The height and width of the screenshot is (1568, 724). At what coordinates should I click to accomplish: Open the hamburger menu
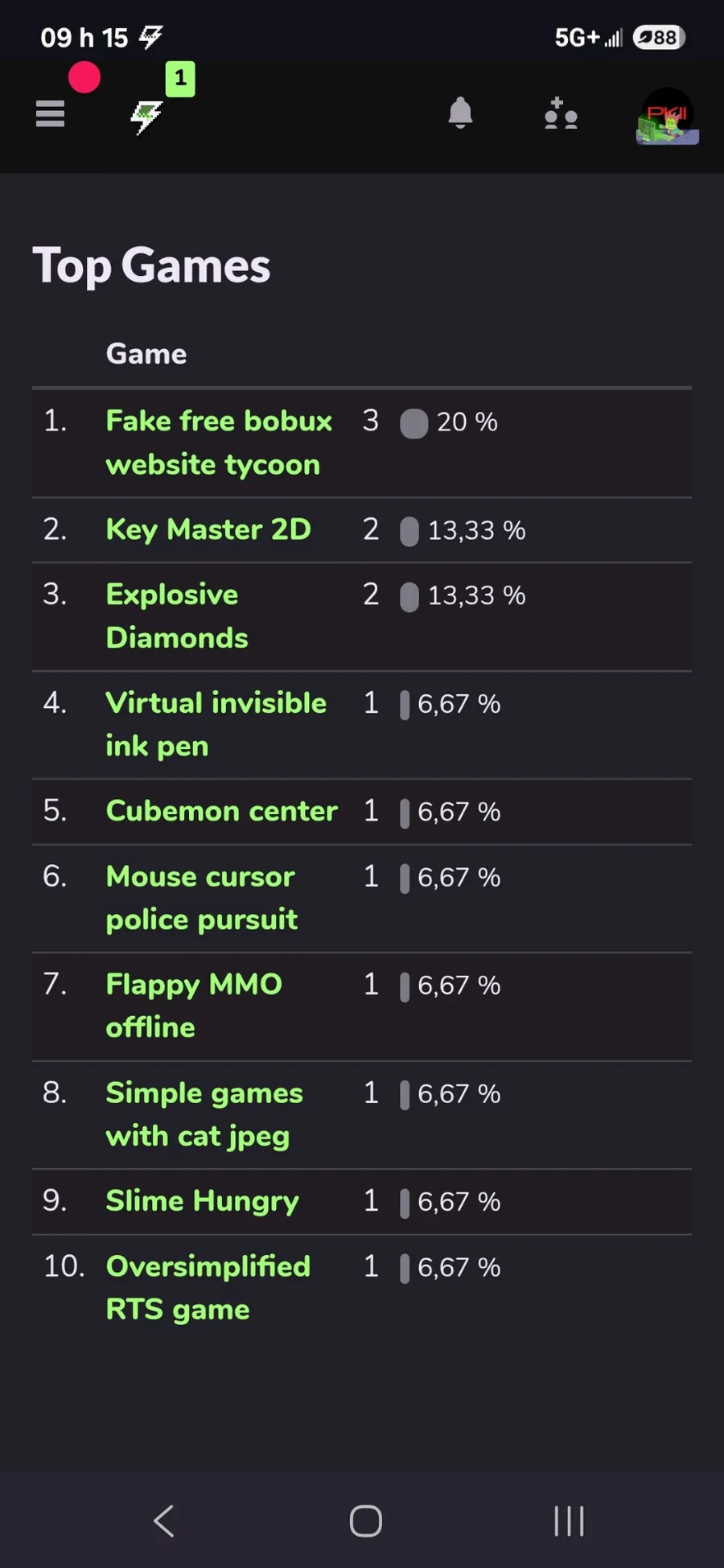point(50,114)
